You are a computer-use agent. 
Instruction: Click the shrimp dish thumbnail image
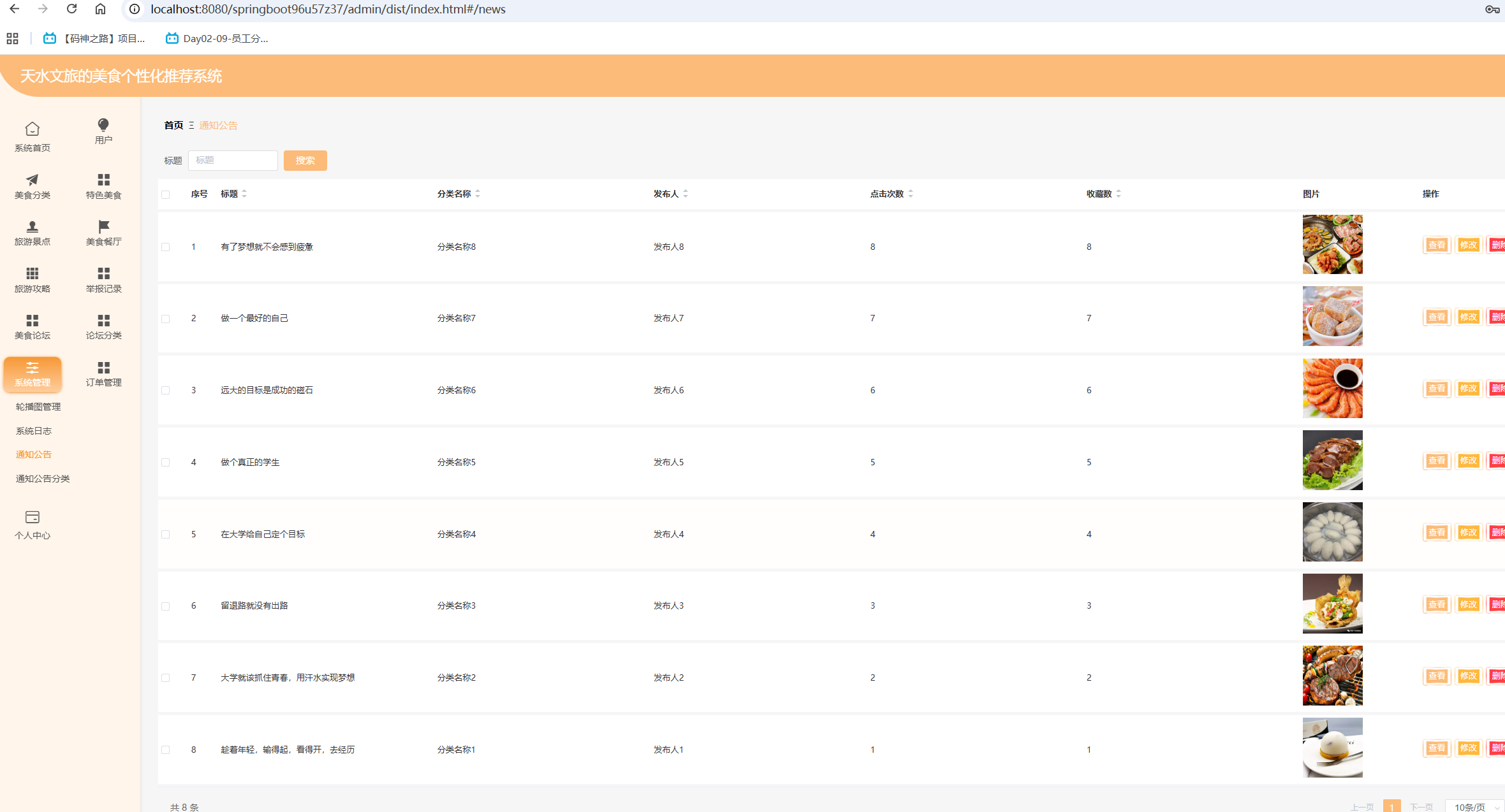tap(1332, 388)
